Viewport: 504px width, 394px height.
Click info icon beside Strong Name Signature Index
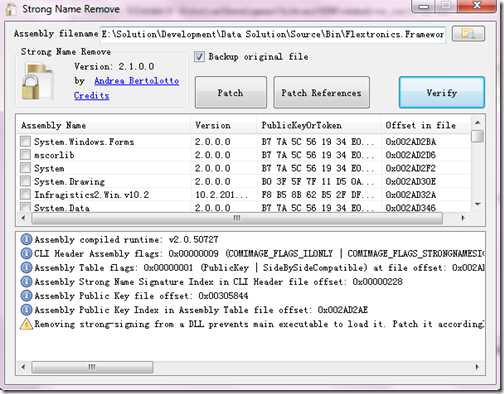pyautogui.click(x=26, y=282)
